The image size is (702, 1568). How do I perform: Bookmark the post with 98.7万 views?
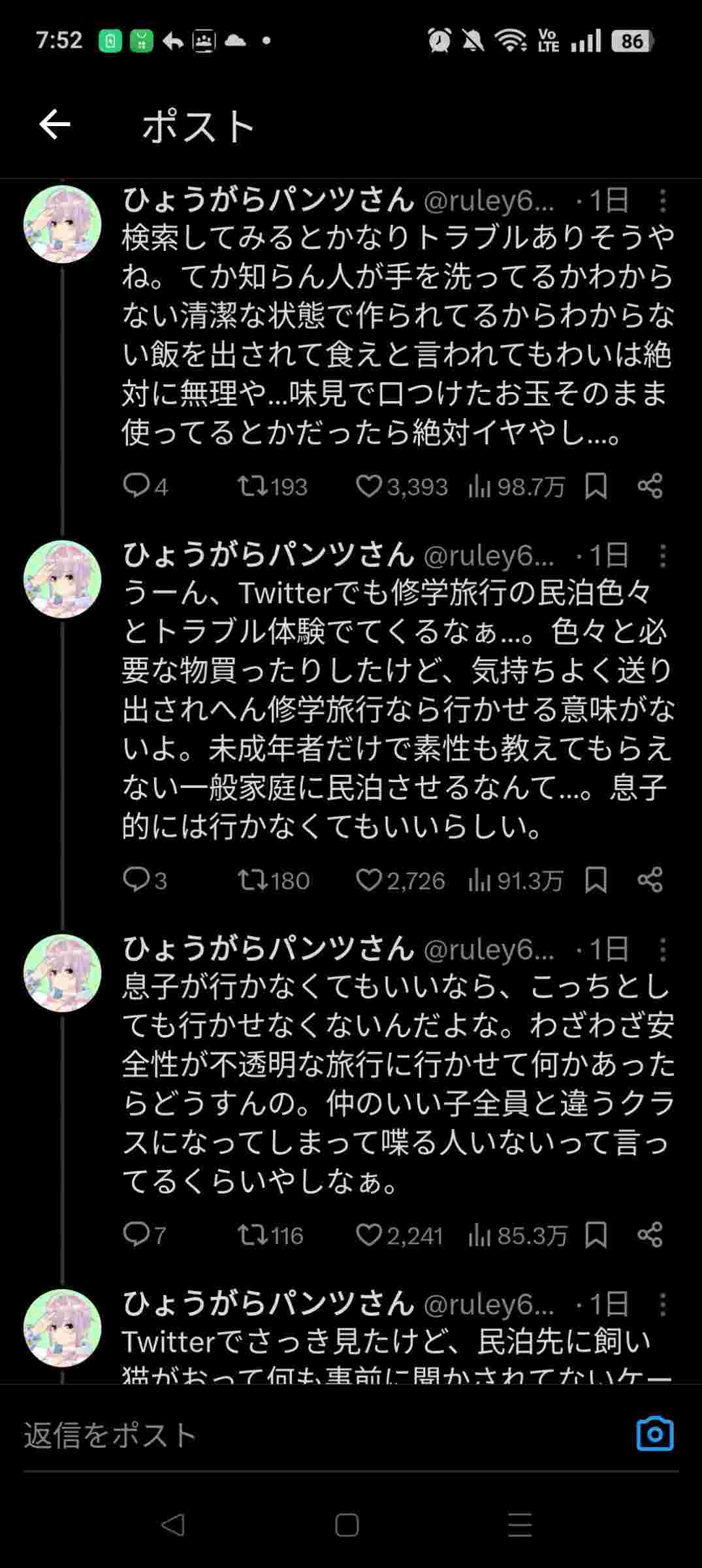tap(596, 486)
